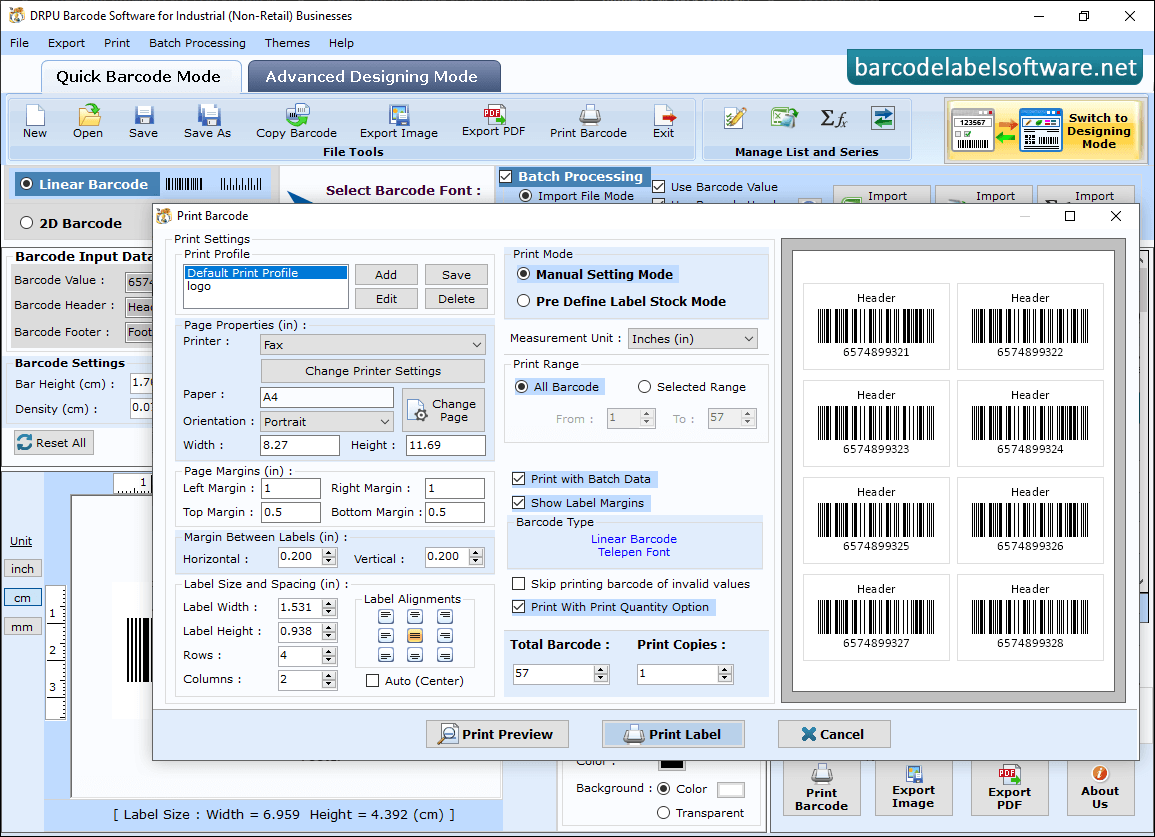Viewport: 1155px width, 837px height.
Task: Select bottom-right label alignment icon
Action: coord(445,655)
